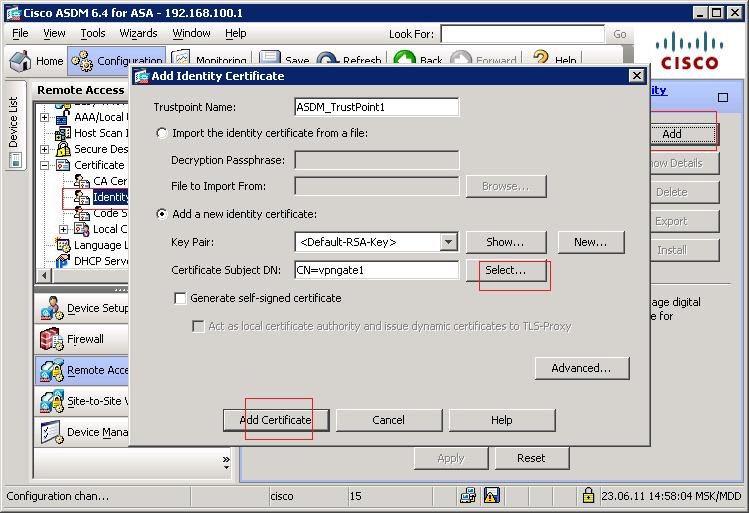Select Import the identity certificate from file
This screenshot has width=749, height=513.
162,133
